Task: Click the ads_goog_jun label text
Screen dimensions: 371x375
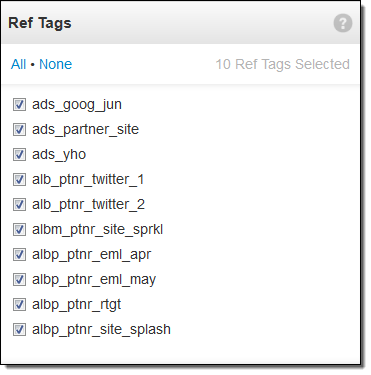Action: 77,105
